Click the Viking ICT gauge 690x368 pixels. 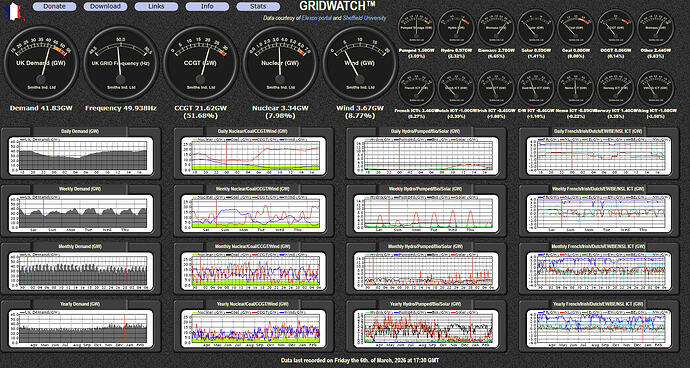tap(655, 88)
